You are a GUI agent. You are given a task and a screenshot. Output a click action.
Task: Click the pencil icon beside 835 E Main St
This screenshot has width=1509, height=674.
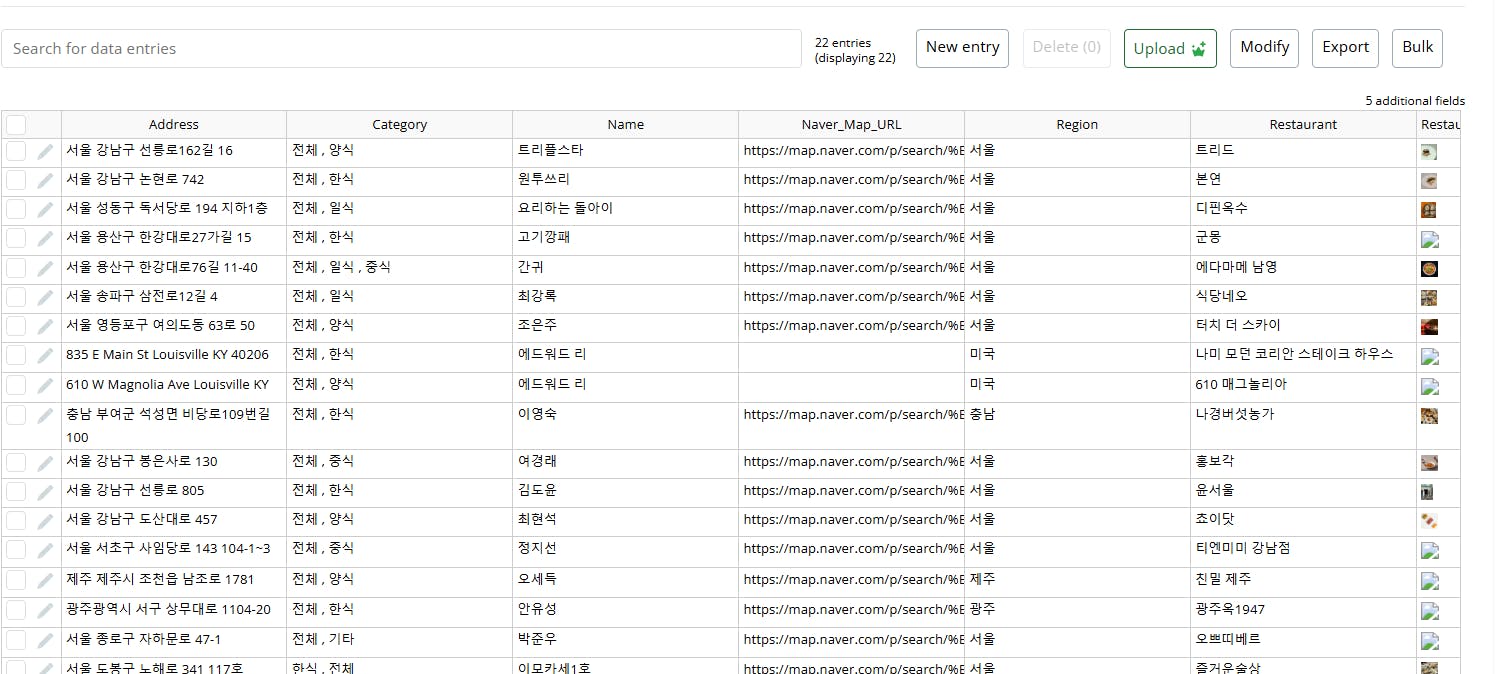tap(45, 356)
